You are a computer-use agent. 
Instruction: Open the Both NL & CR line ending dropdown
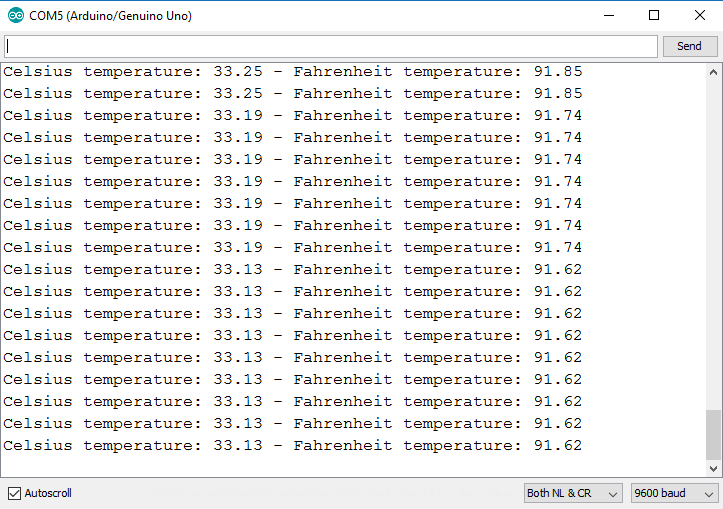tap(573, 493)
